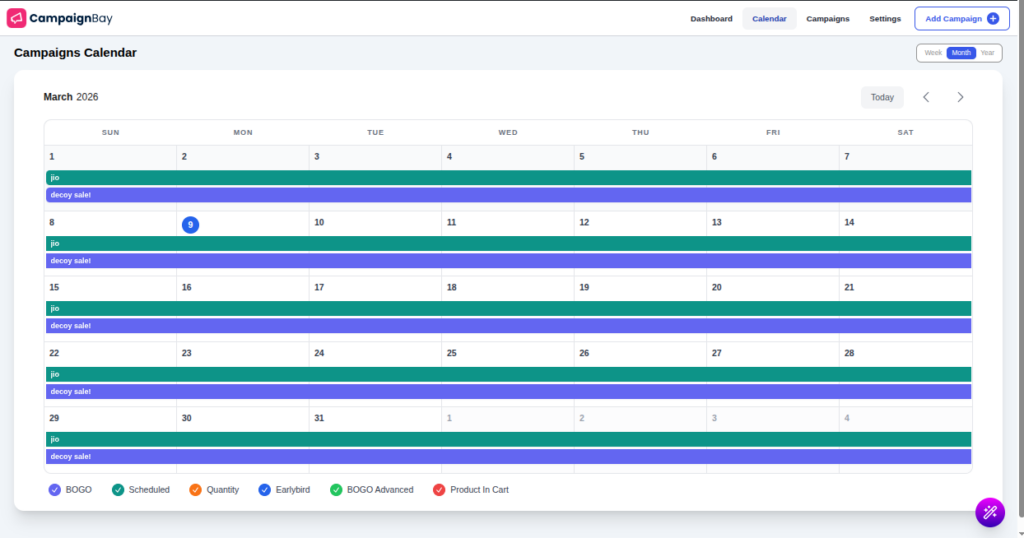Toggle the Scheduled legend checkmark
The width and height of the screenshot is (1024, 538).
click(x=118, y=489)
